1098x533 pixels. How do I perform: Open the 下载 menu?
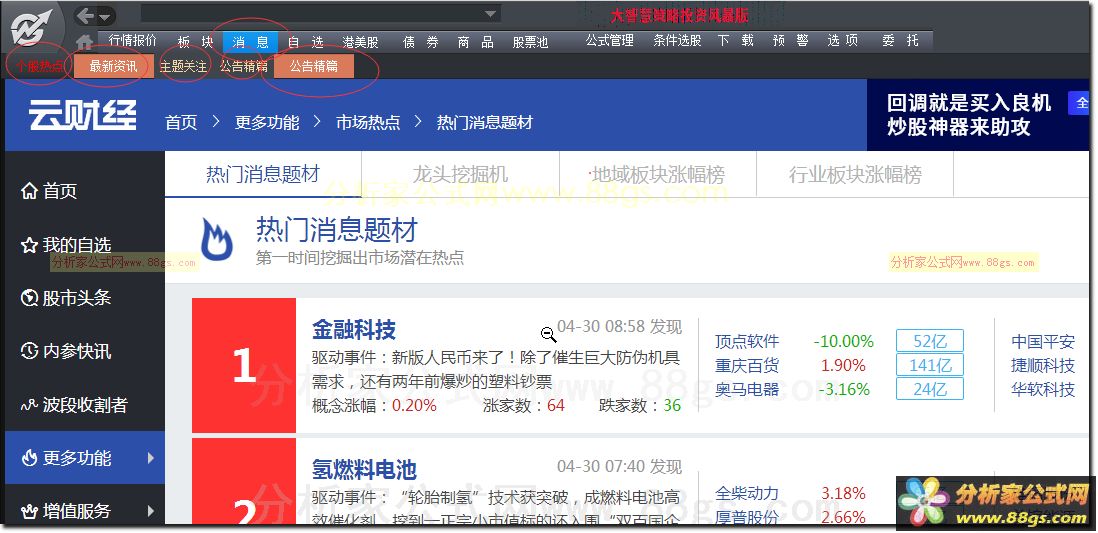pos(736,41)
